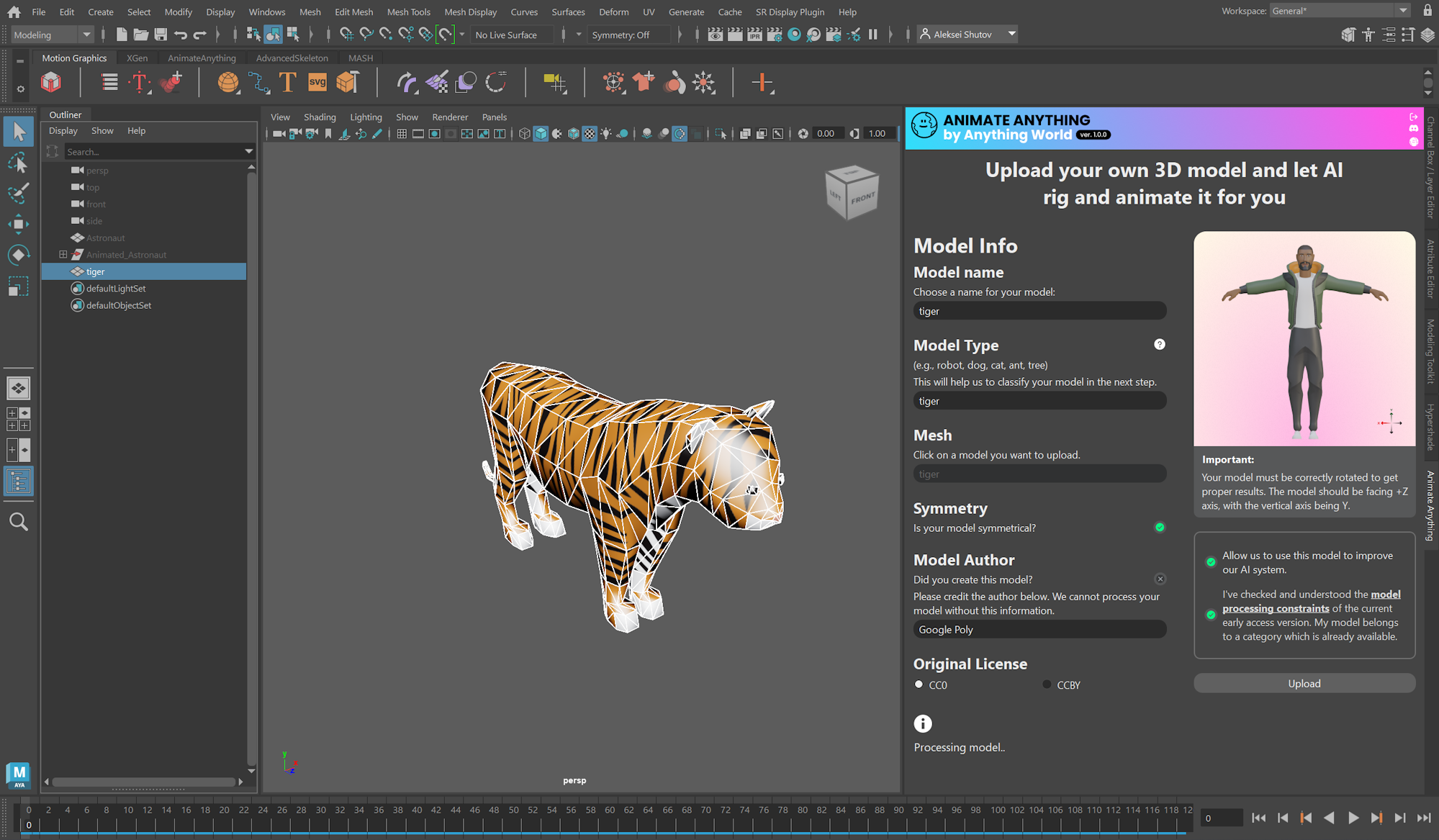
Task: Expand the Animated_Astronaut outliner node
Action: tap(63, 255)
